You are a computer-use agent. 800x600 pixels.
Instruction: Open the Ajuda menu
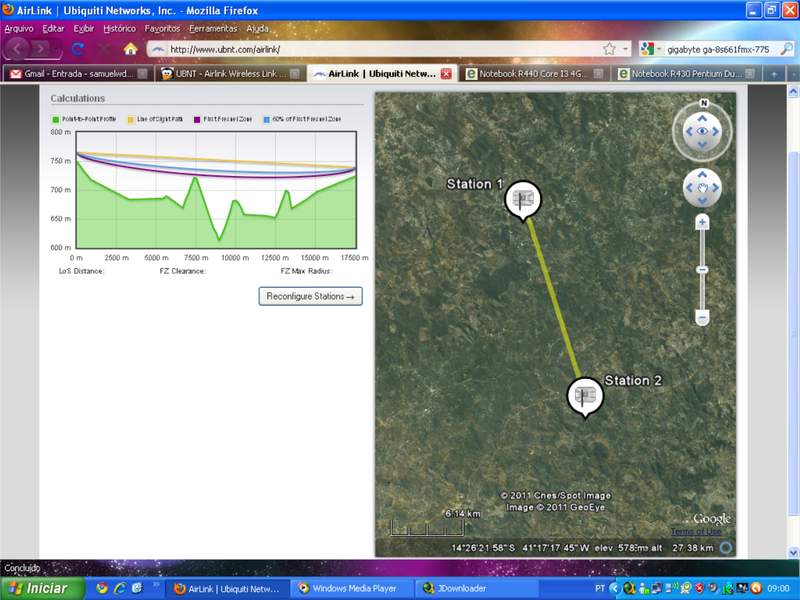click(258, 29)
